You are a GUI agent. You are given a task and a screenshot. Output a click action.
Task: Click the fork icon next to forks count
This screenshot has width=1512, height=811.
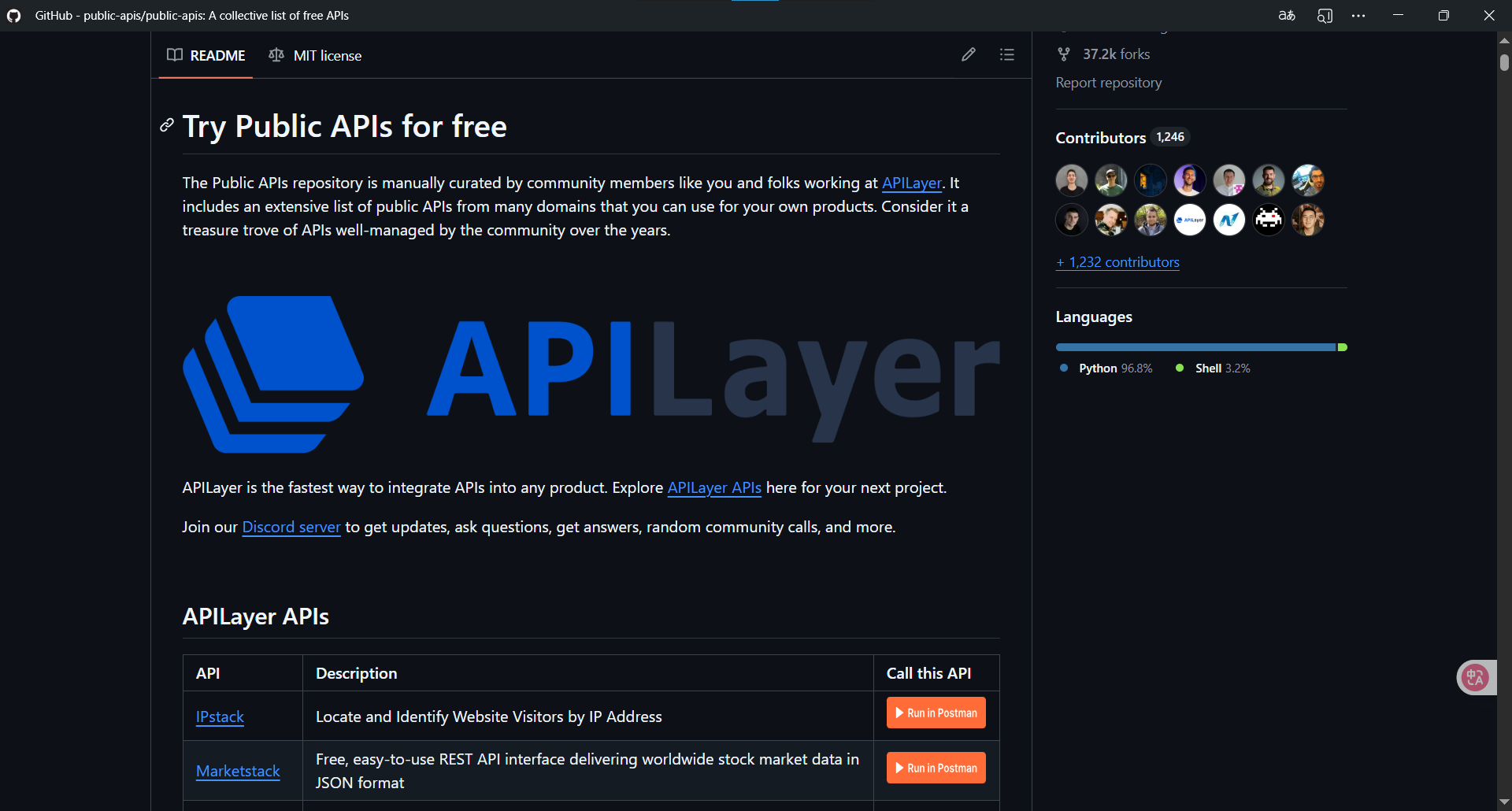[1064, 54]
